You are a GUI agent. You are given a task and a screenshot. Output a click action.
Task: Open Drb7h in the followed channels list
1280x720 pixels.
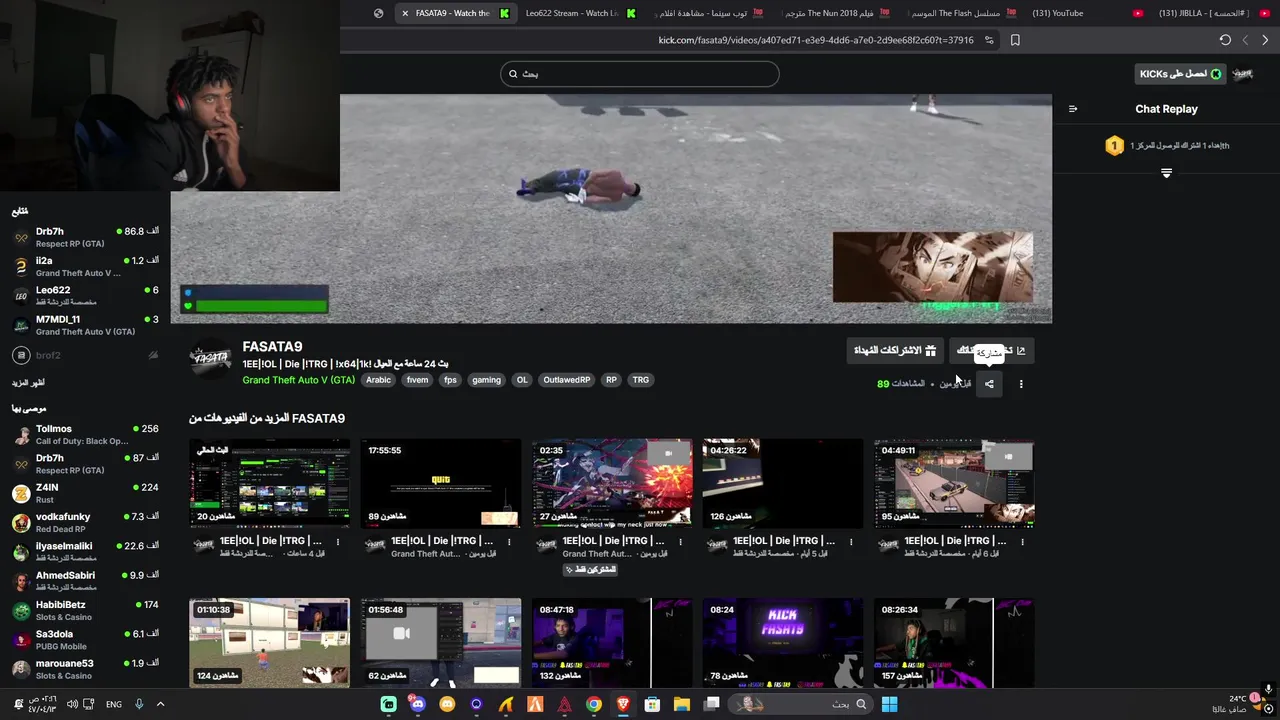tap(85, 237)
